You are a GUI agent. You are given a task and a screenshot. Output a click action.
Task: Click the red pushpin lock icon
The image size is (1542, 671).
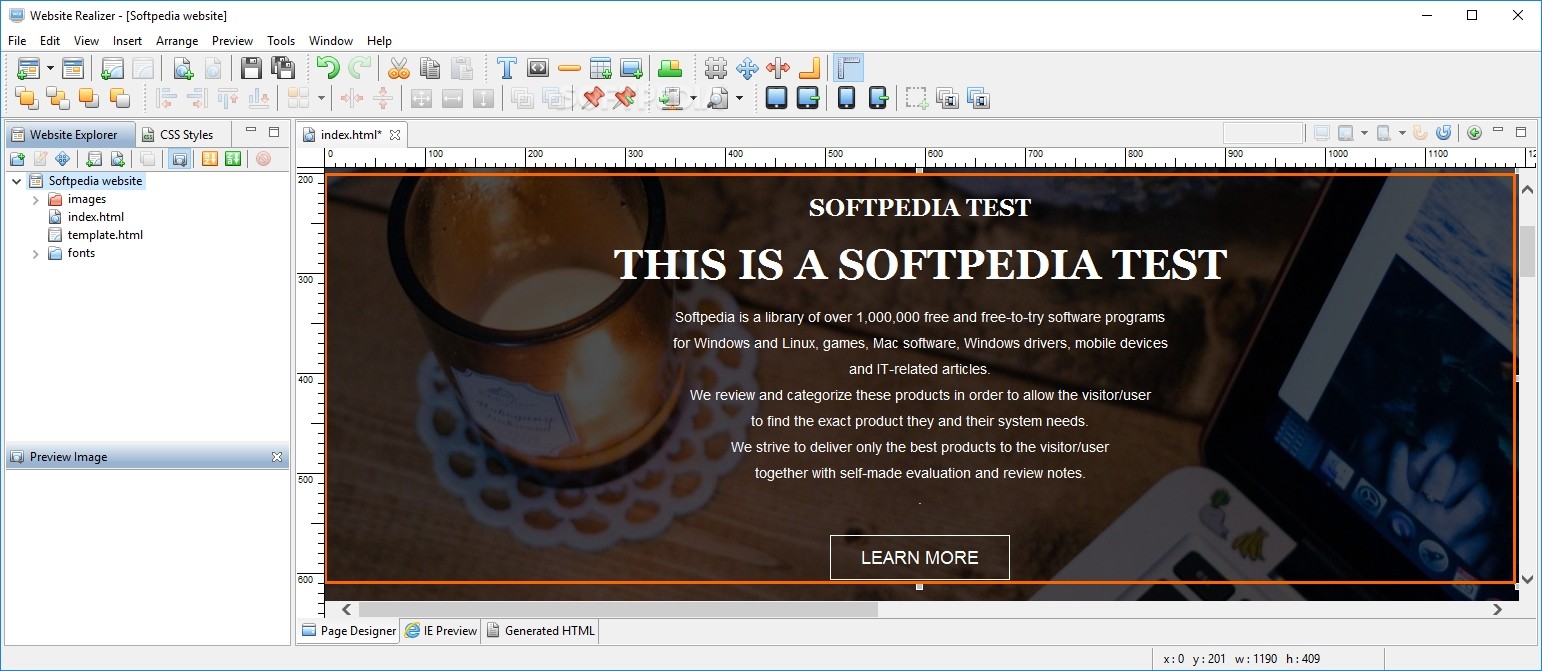pos(593,98)
